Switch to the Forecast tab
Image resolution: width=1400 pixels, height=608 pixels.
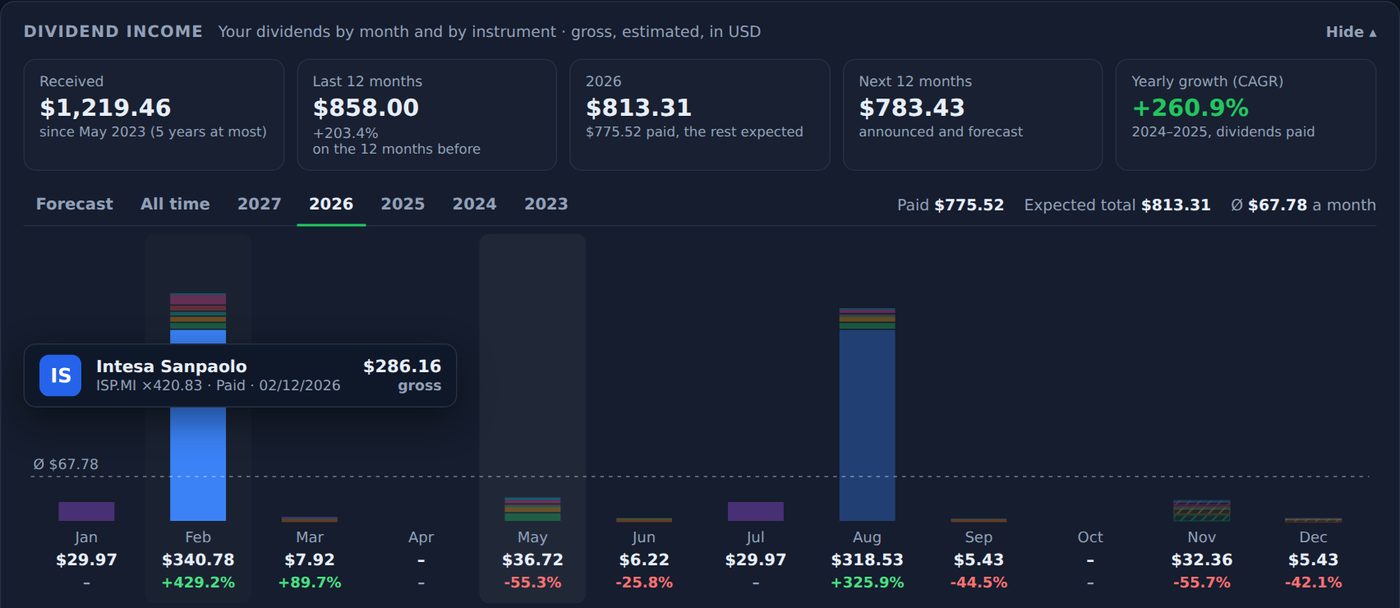(74, 204)
